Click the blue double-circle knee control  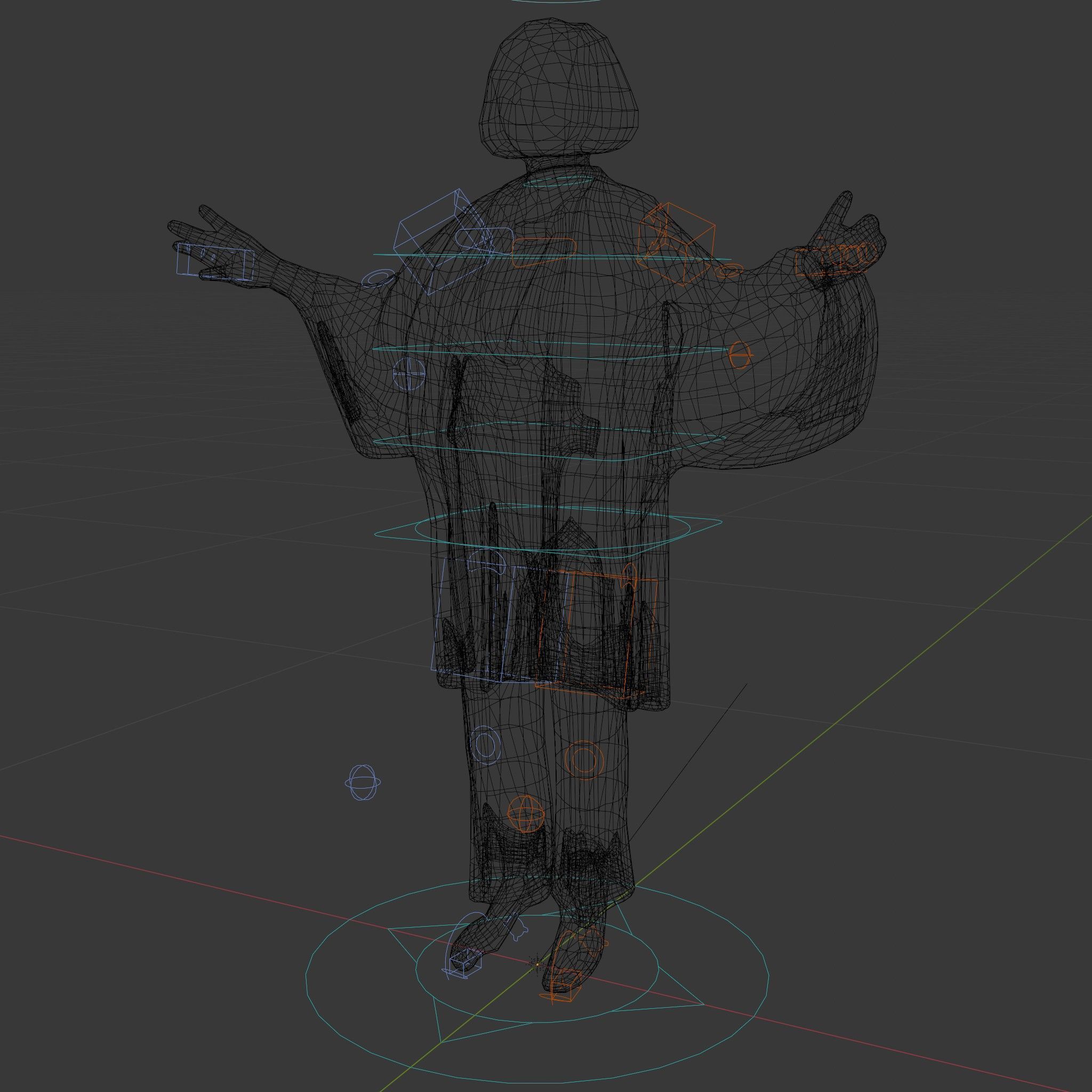tap(486, 745)
